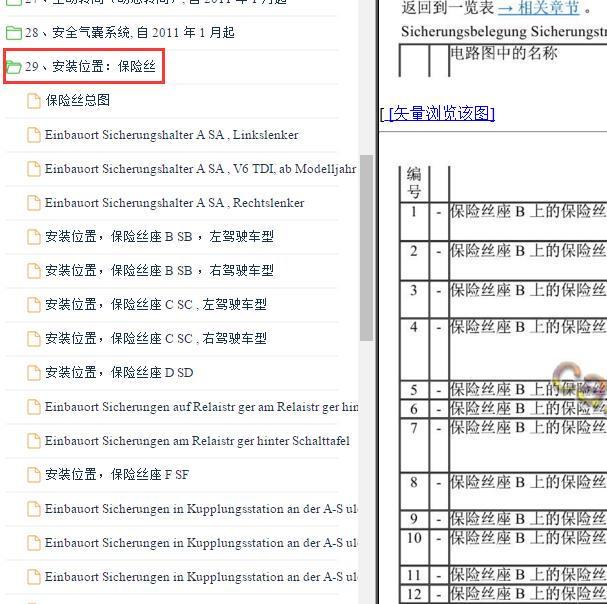Click page icon of Sicherungshalter A SA Linkslenker
The height and width of the screenshot is (604, 607).
pyautogui.click(x=34, y=135)
